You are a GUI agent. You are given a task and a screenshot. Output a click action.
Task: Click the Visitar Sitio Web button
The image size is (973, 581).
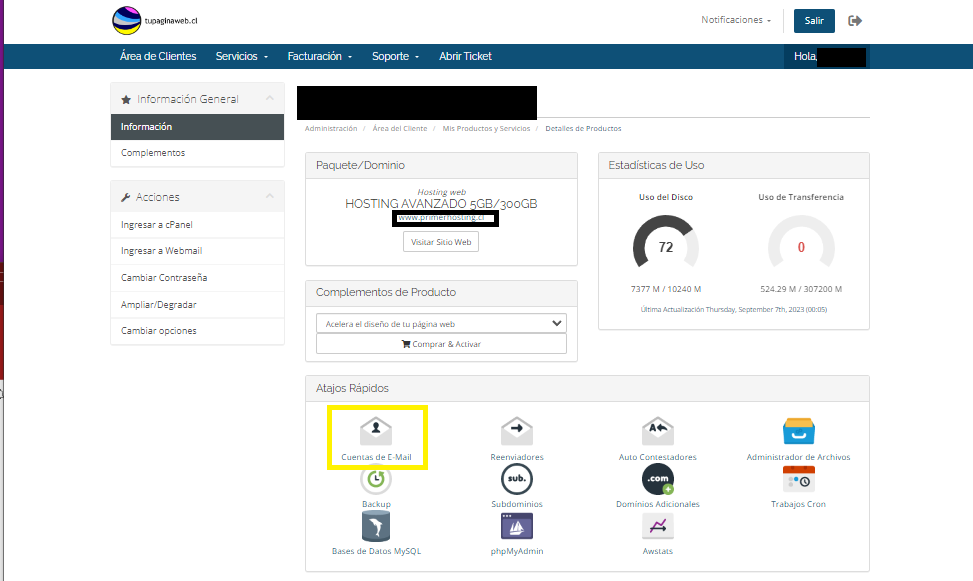click(x=441, y=242)
